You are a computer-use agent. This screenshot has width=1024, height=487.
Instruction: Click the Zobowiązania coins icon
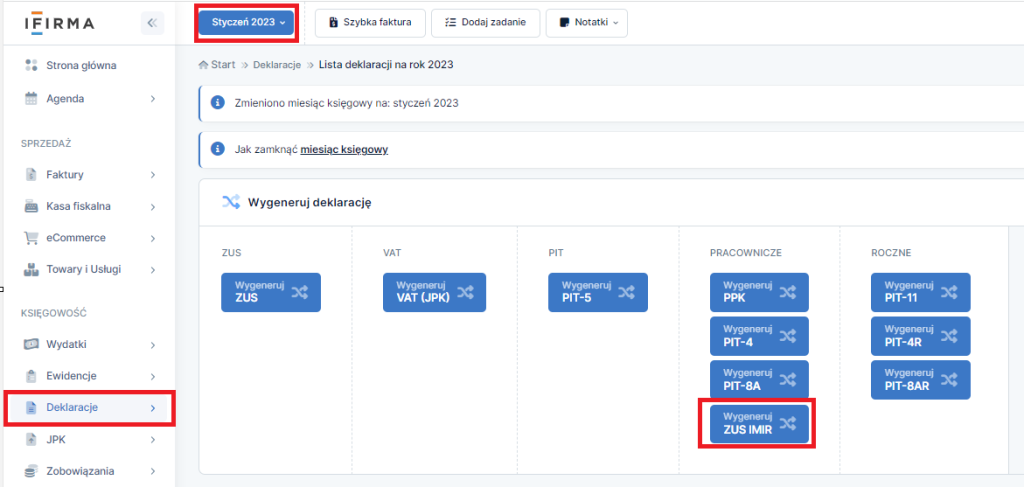31,470
